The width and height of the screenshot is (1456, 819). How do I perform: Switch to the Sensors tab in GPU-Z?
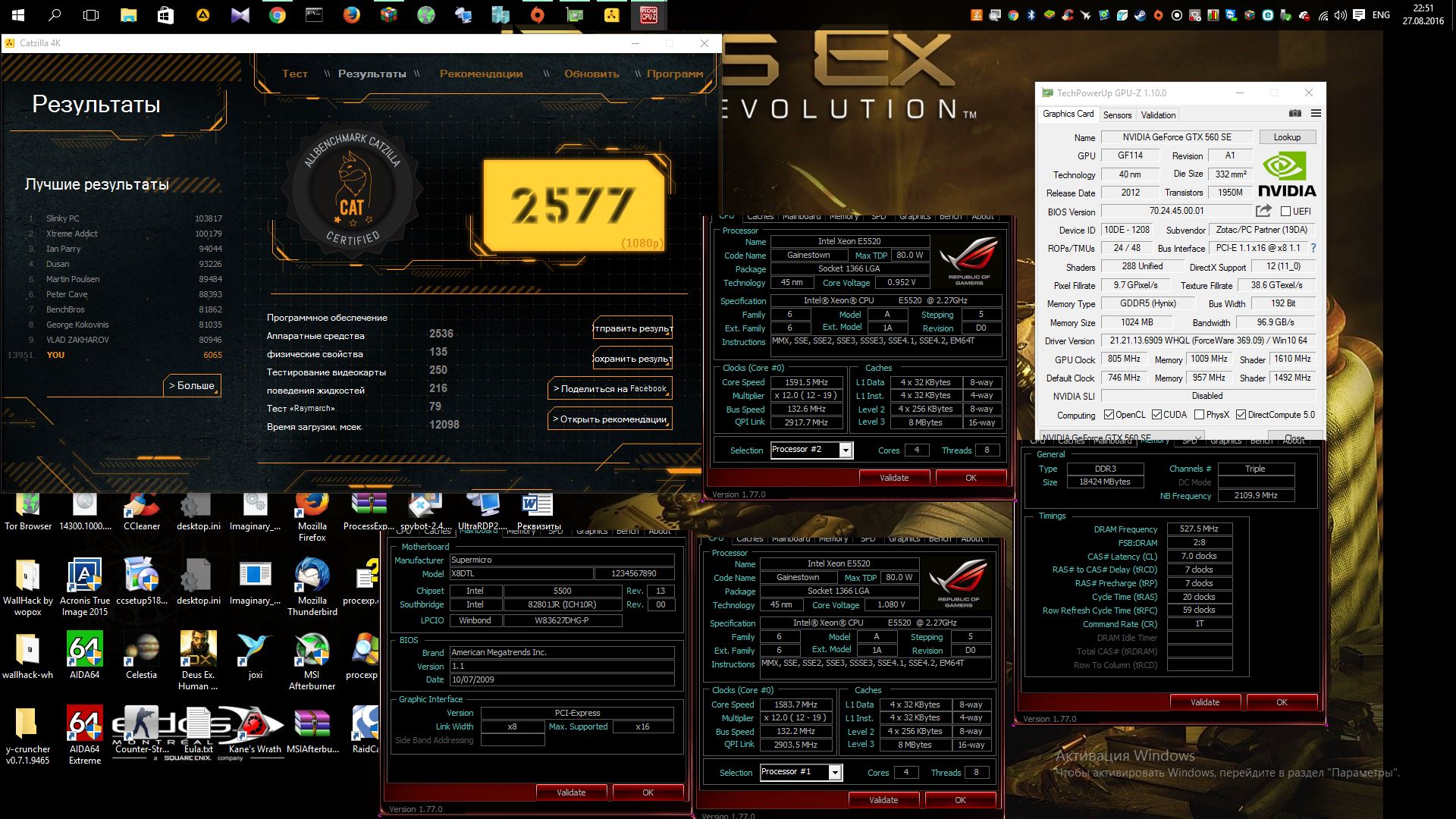[x=1117, y=115]
